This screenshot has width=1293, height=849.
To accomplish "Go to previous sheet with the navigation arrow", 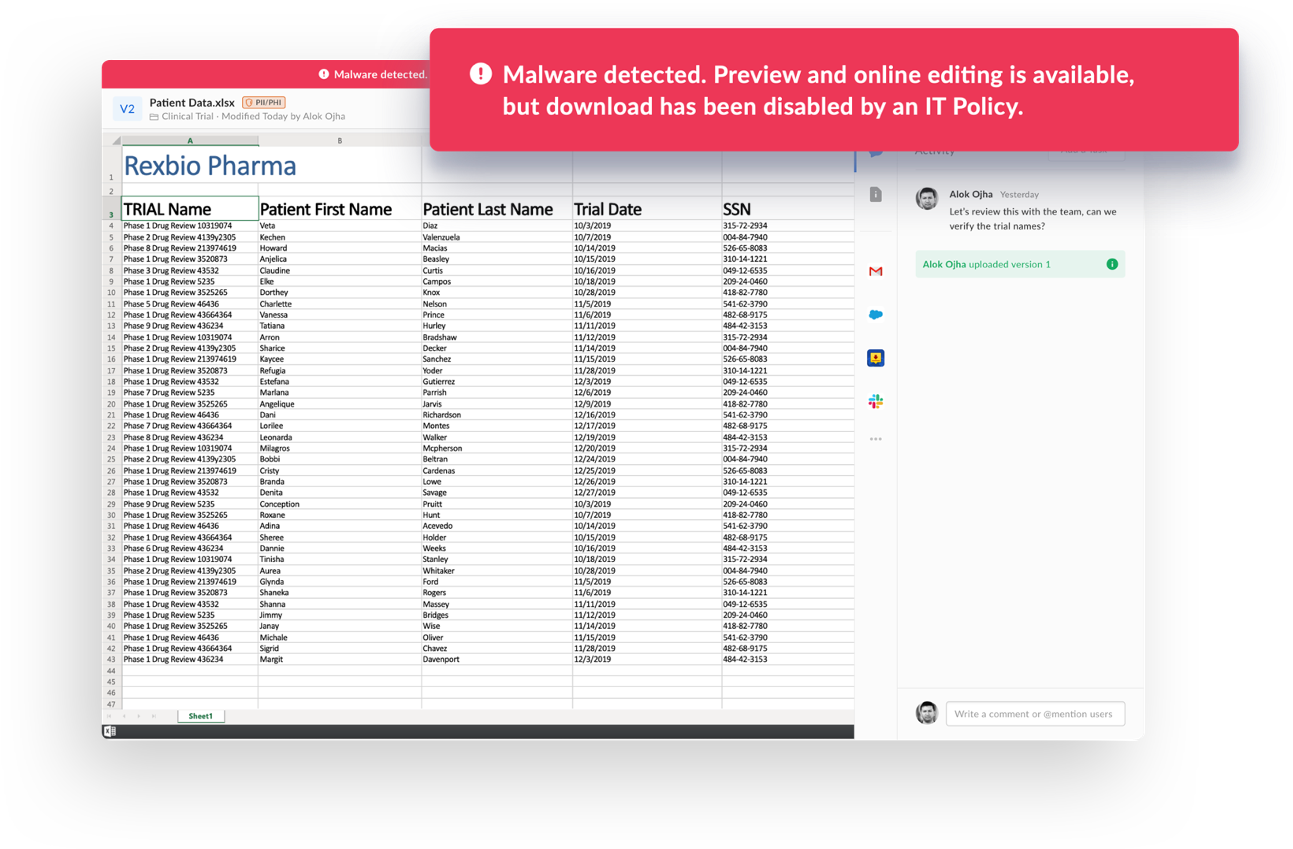I will [x=124, y=716].
